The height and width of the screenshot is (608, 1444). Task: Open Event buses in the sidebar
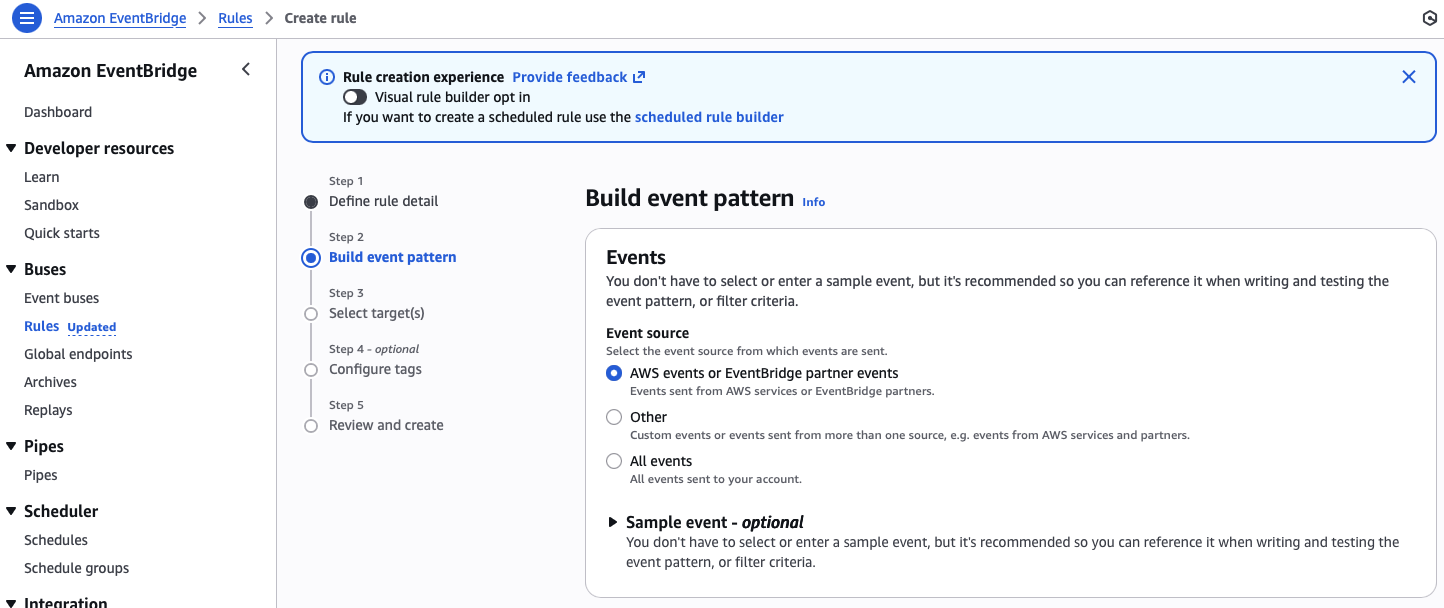point(61,298)
